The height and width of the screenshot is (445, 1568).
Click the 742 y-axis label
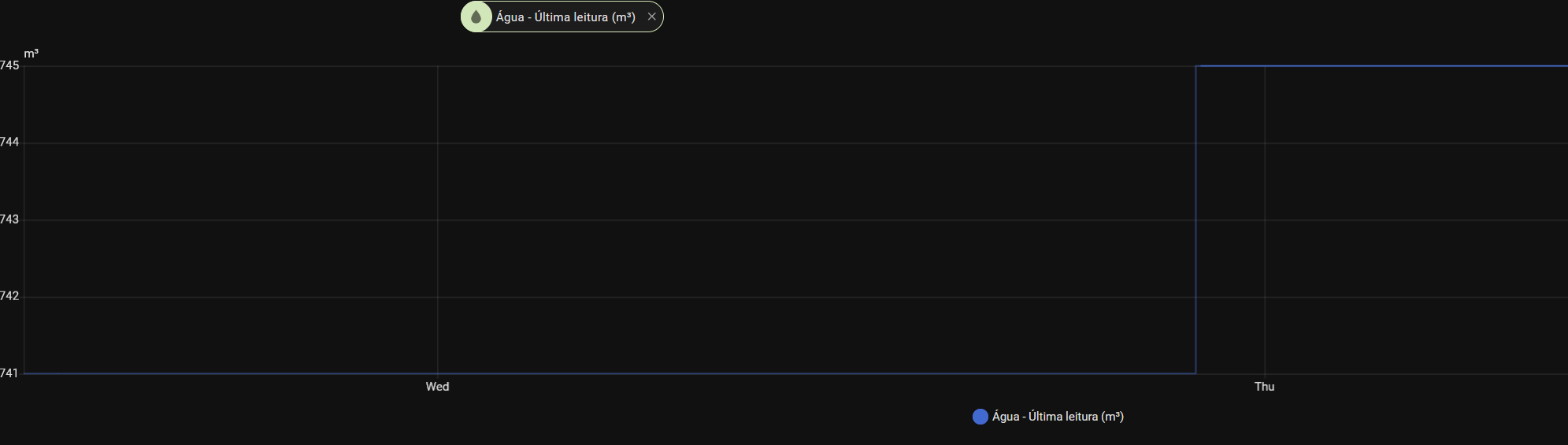click(x=9, y=296)
